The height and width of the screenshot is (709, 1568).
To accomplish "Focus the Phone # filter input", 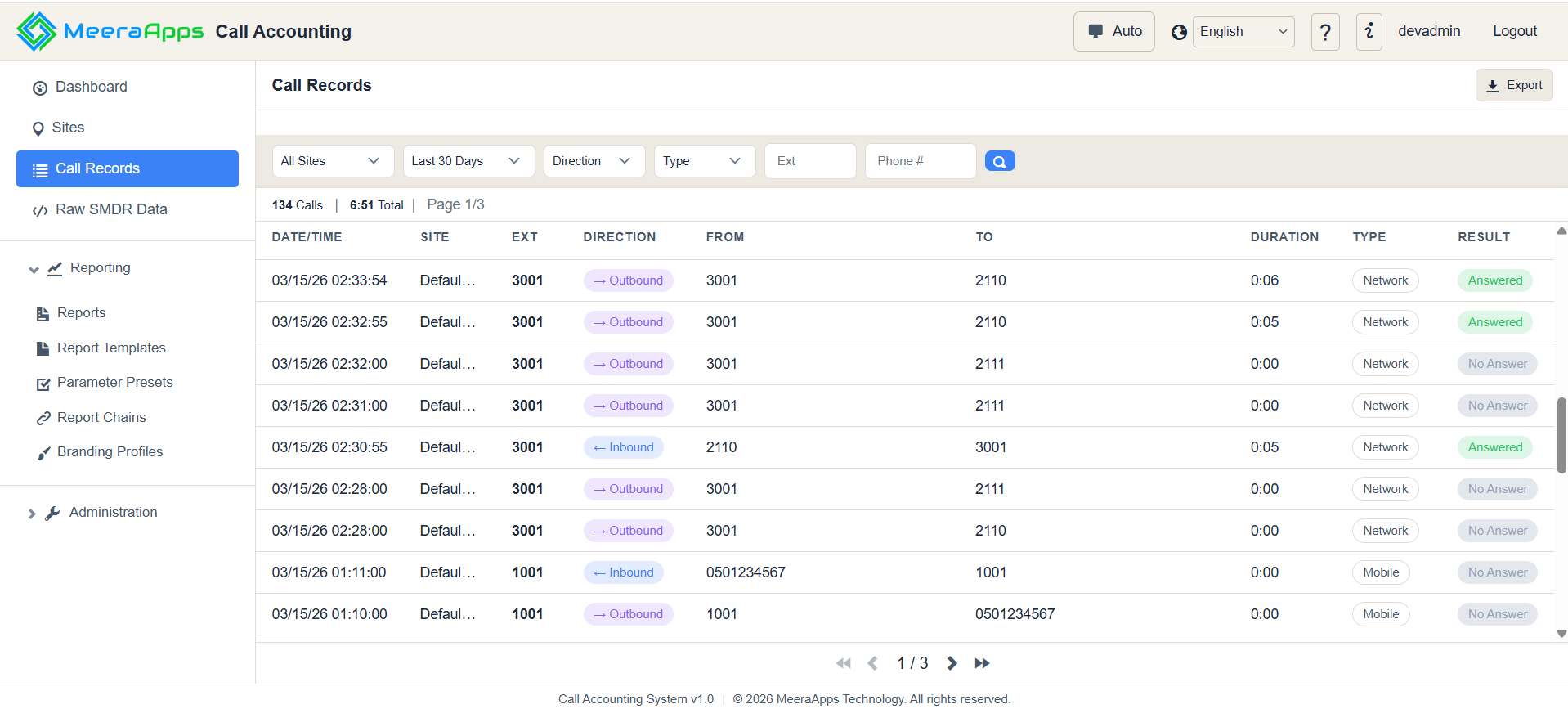I will pos(921,161).
